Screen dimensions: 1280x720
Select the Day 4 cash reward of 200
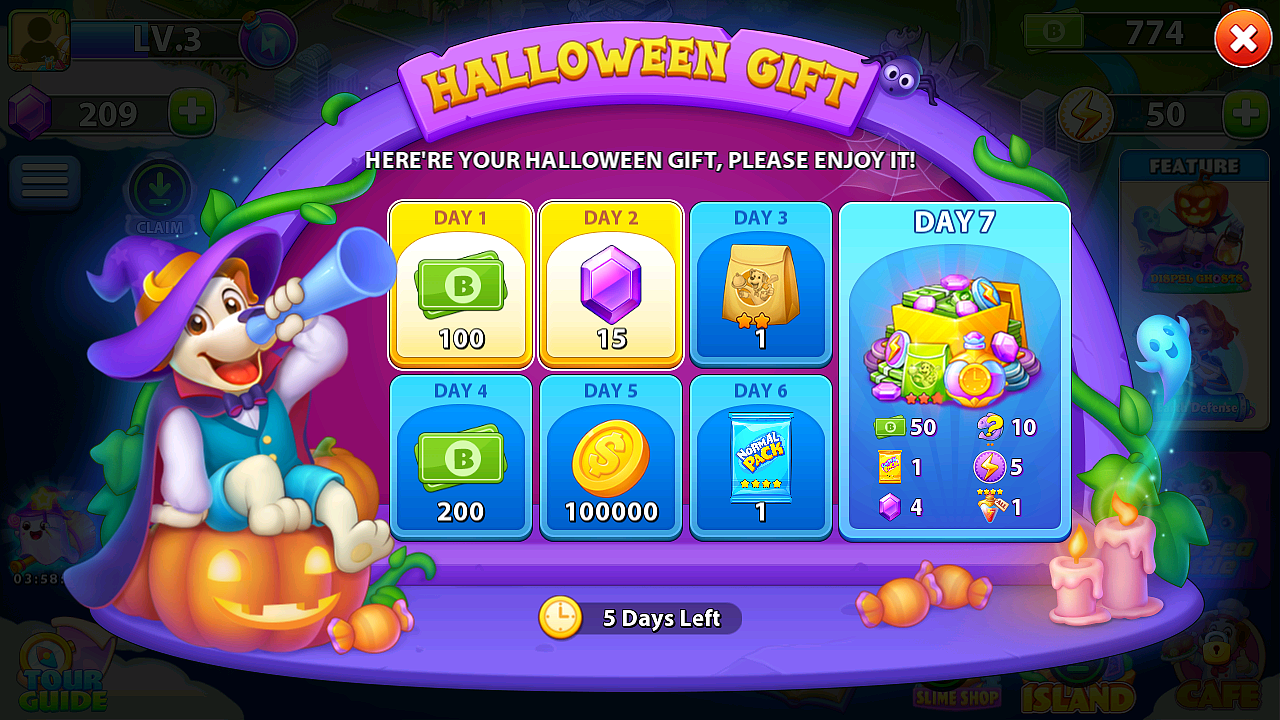coord(461,457)
